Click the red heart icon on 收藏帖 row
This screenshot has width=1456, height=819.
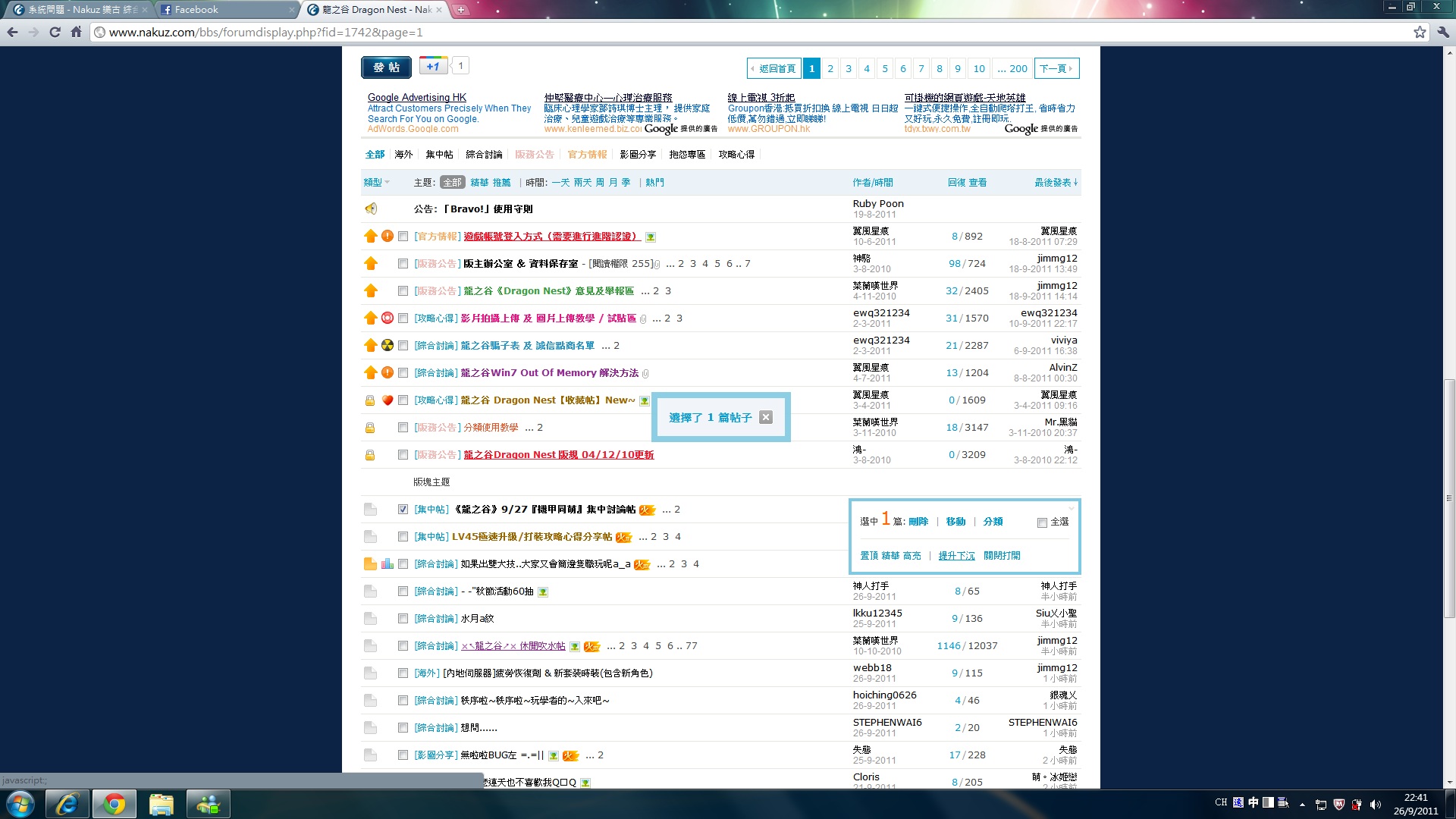tap(388, 400)
